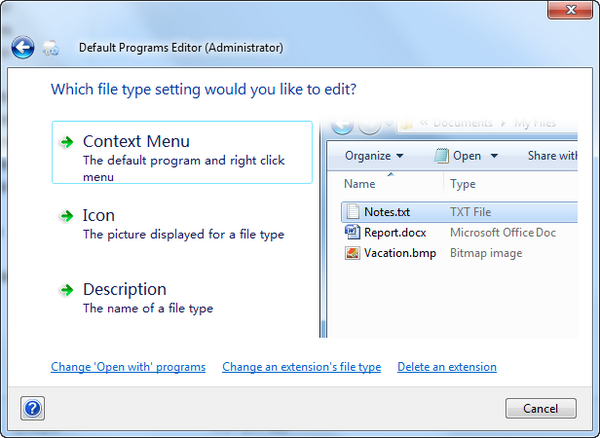Choose the Description file type setting title

(124, 289)
